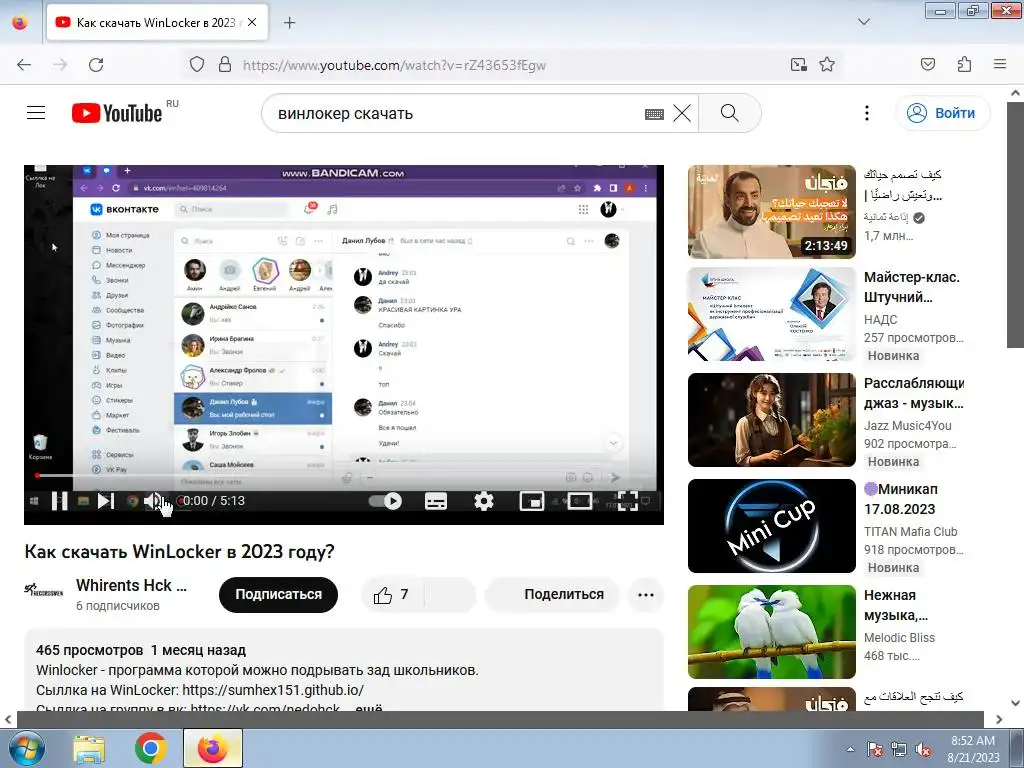Open TITAN Mafia Club channel name
The height and width of the screenshot is (768, 1024).
coord(910,532)
